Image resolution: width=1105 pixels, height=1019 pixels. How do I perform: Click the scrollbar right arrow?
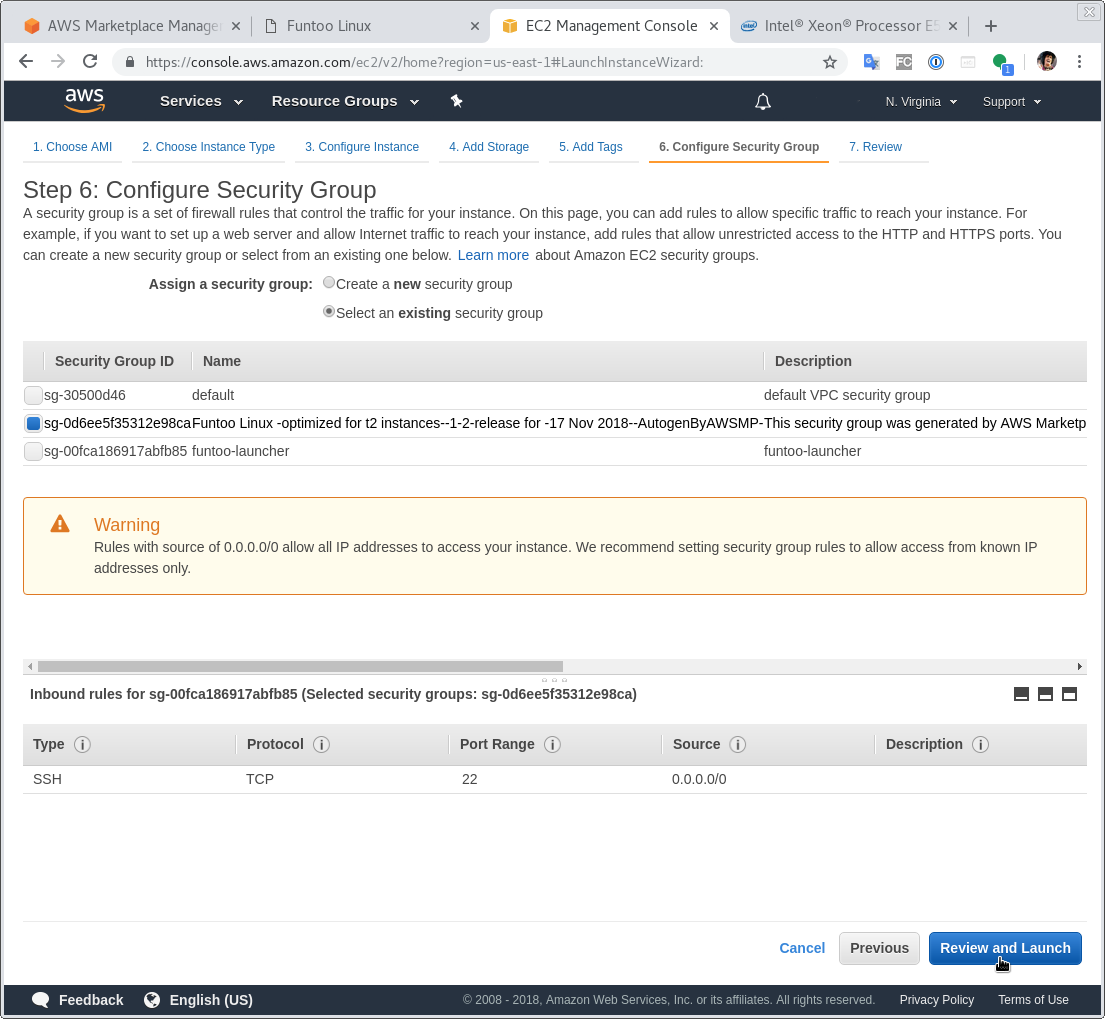click(1080, 667)
